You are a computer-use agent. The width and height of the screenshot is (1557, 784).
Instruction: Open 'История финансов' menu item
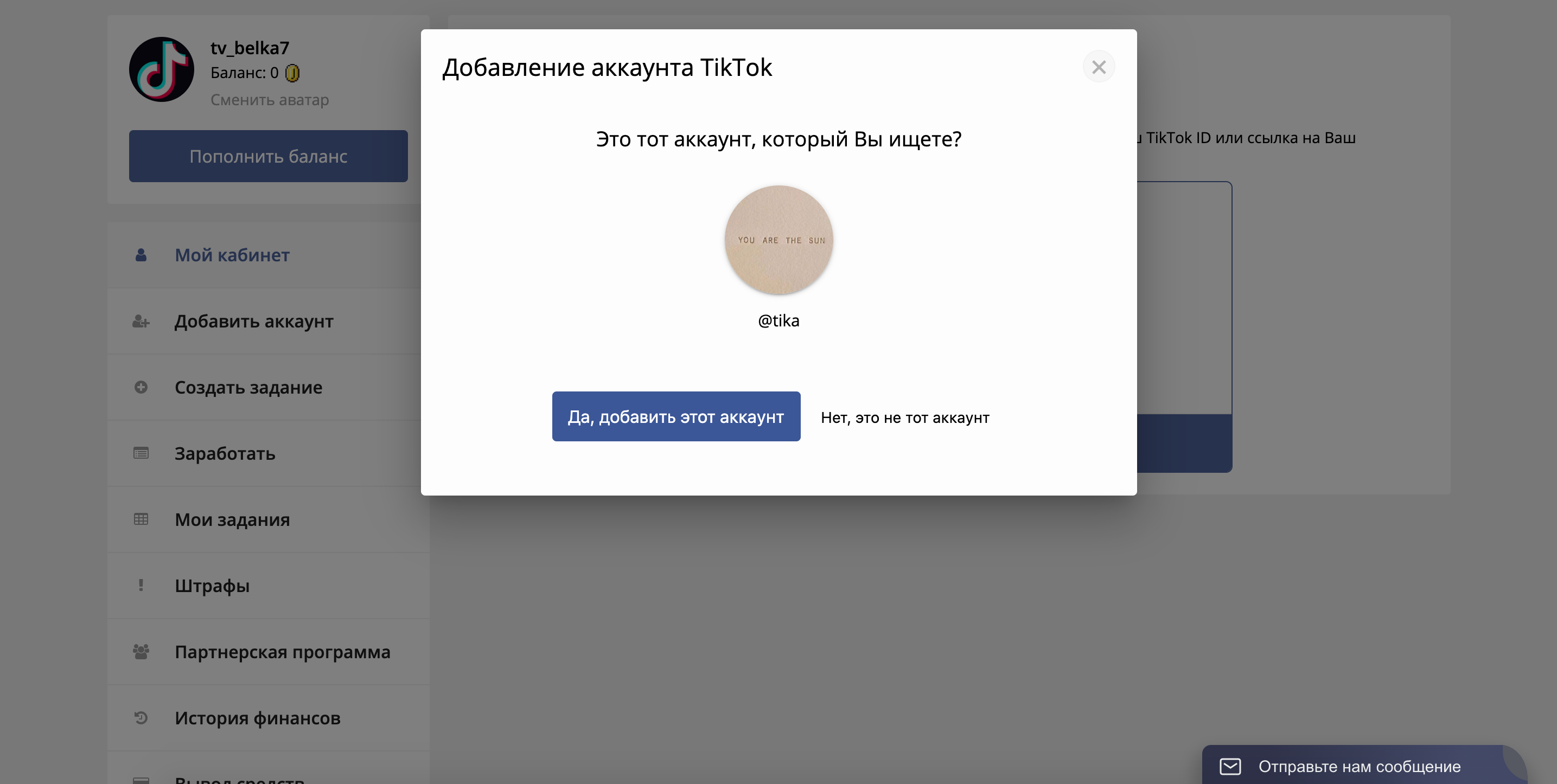pos(269,717)
